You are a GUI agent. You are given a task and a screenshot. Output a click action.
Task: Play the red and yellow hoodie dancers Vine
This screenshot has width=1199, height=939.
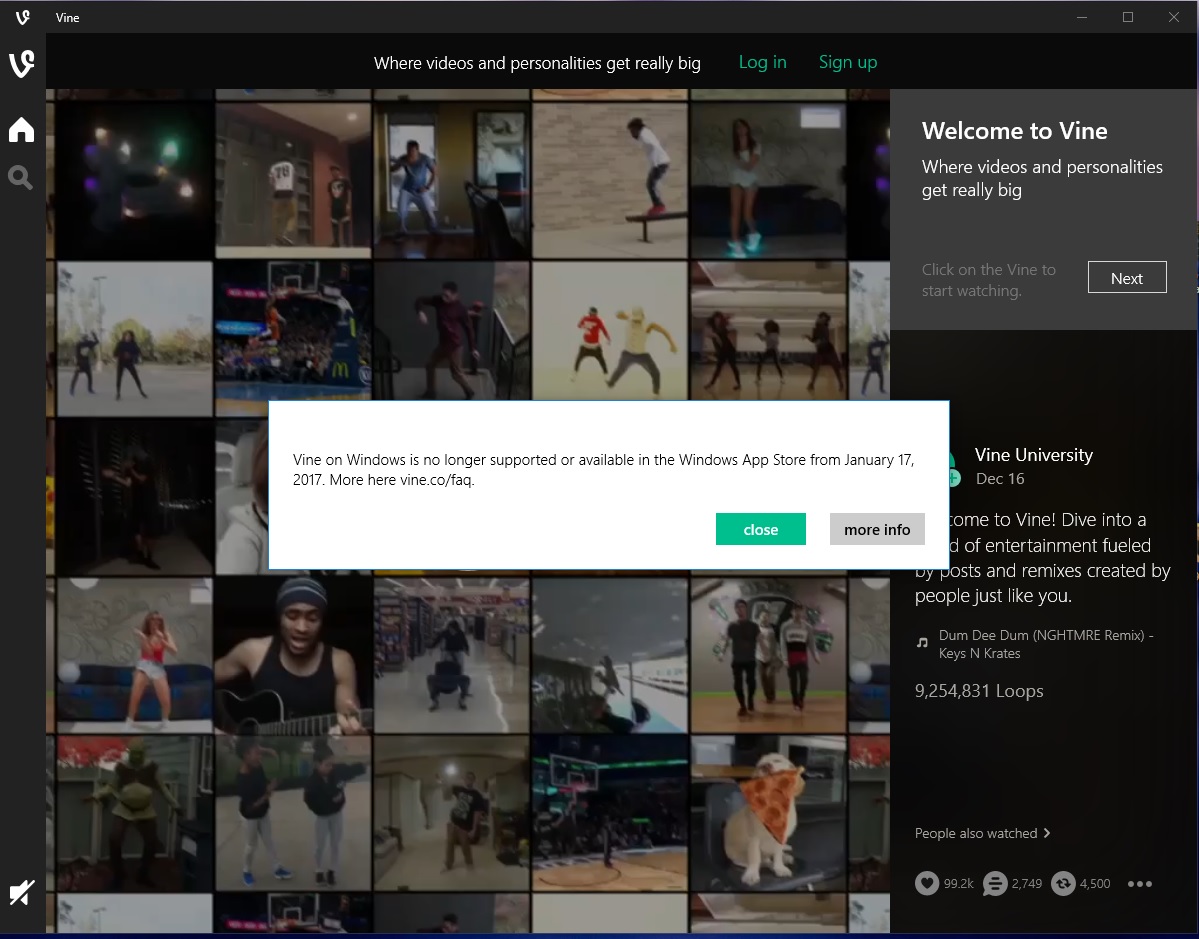(x=609, y=330)
